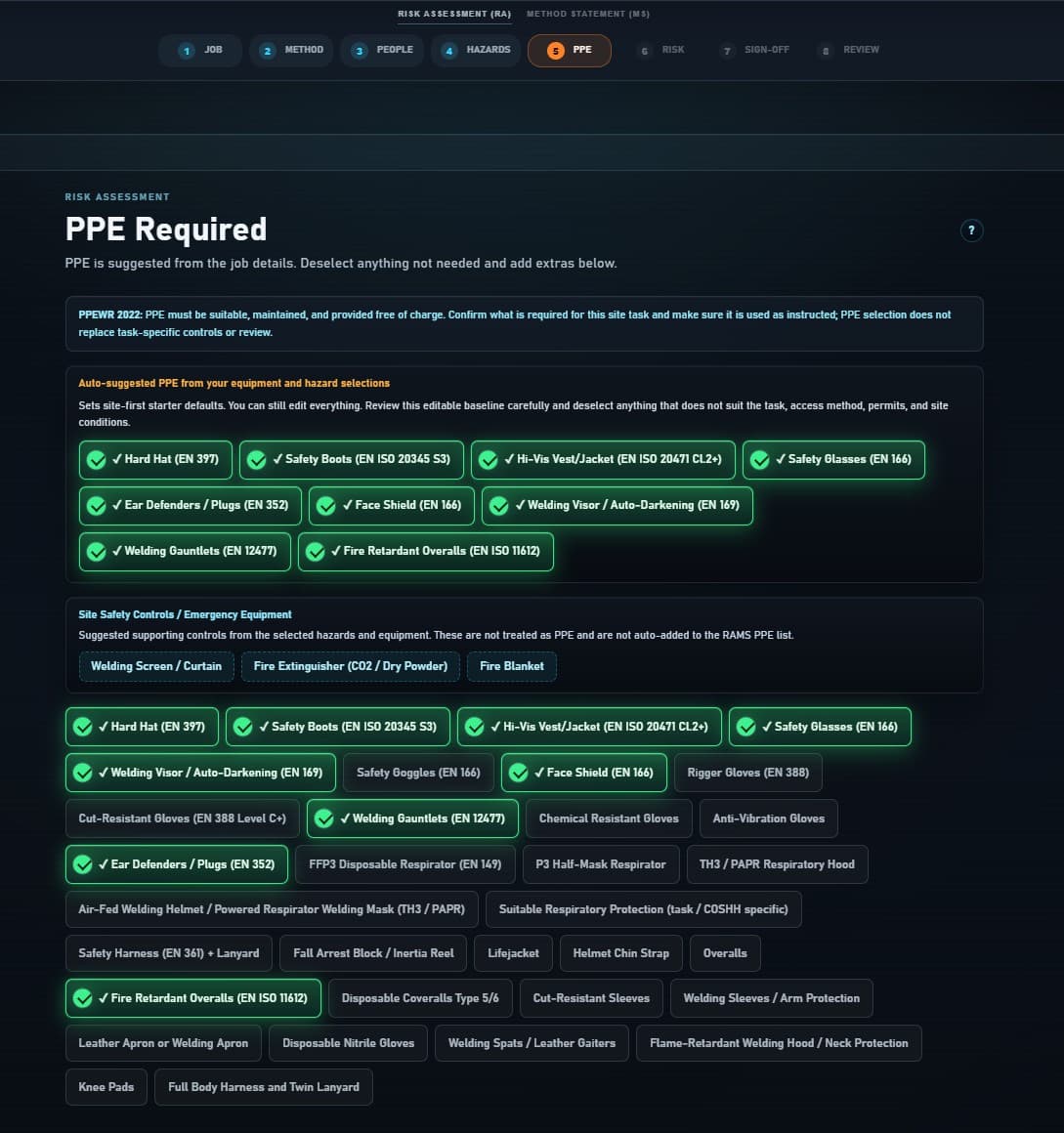The height and width of the screenshot is (1133, 1064).
Task: Toggle Hard Hat in full PPE list
Action: click(x=142, y=727)
